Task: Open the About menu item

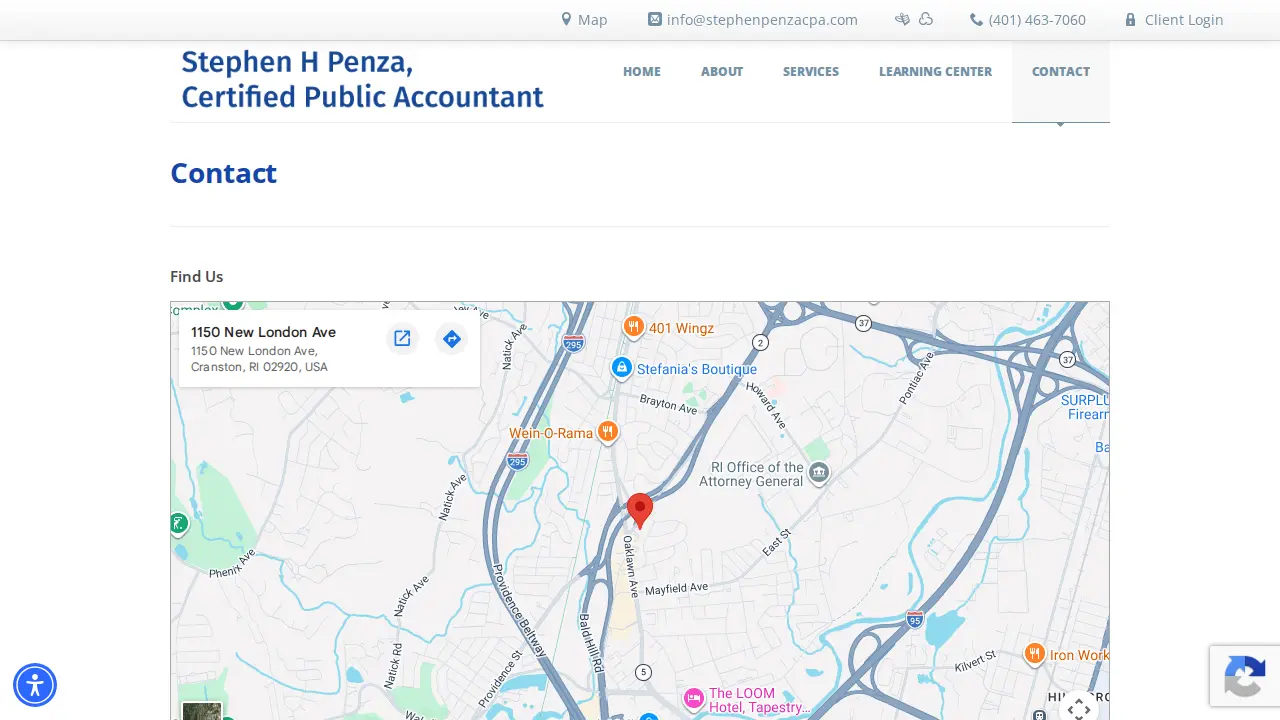Action: click(x=722, y=72)
